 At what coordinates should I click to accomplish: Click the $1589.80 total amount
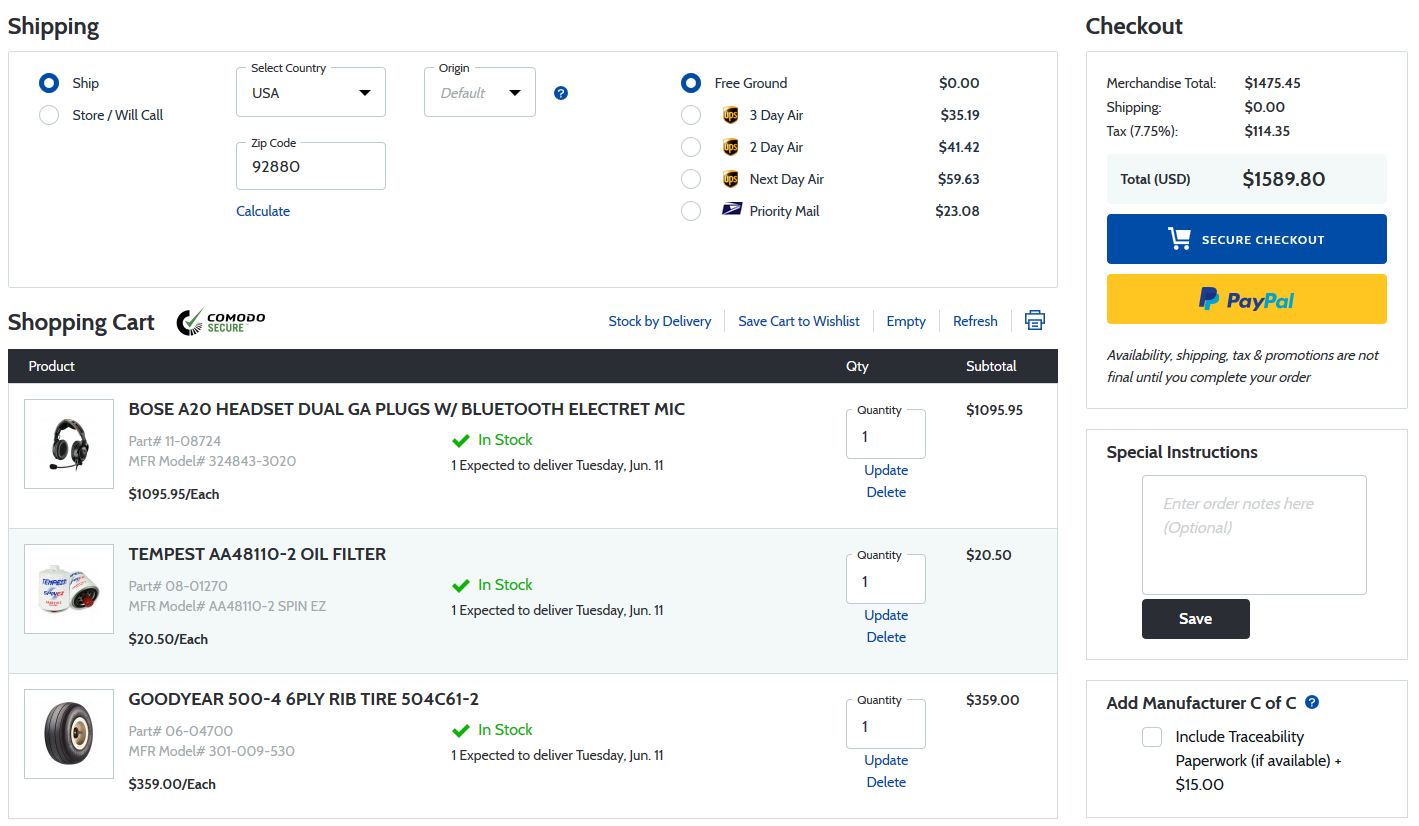click(x=1284, y=179)
